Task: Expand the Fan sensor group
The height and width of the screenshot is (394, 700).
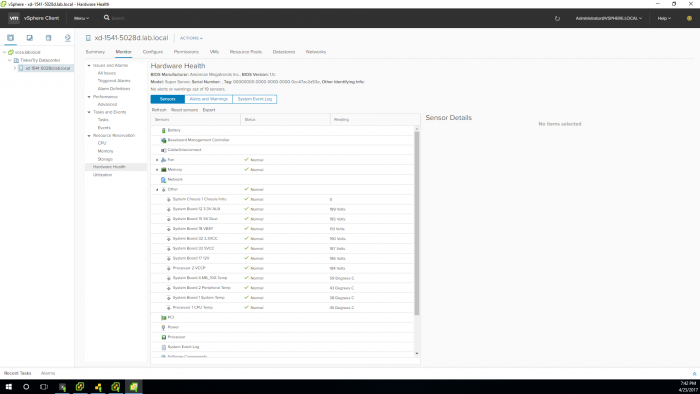Action: [x=157, y=160]
